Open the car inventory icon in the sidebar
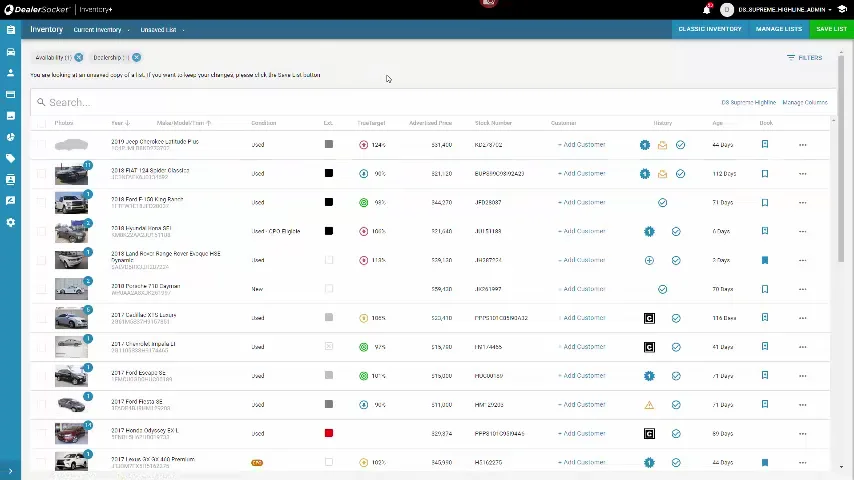 [x=10, y=52]
